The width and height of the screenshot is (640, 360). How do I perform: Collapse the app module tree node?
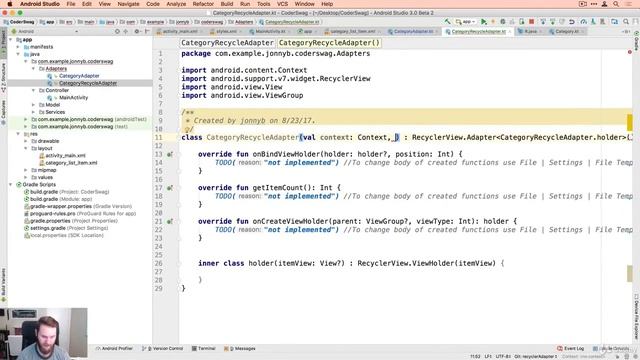11,40
